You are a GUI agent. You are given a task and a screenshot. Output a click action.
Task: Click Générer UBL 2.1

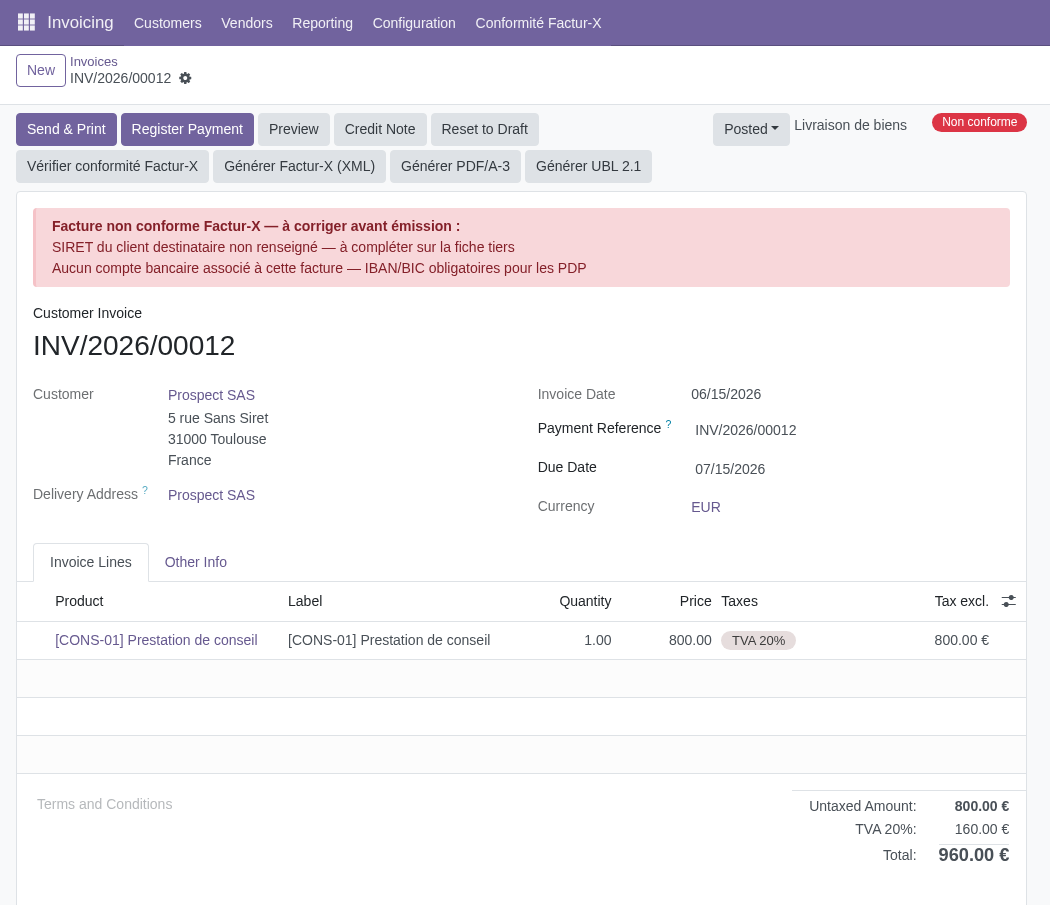pyautogui.click(x=588, y=166)
